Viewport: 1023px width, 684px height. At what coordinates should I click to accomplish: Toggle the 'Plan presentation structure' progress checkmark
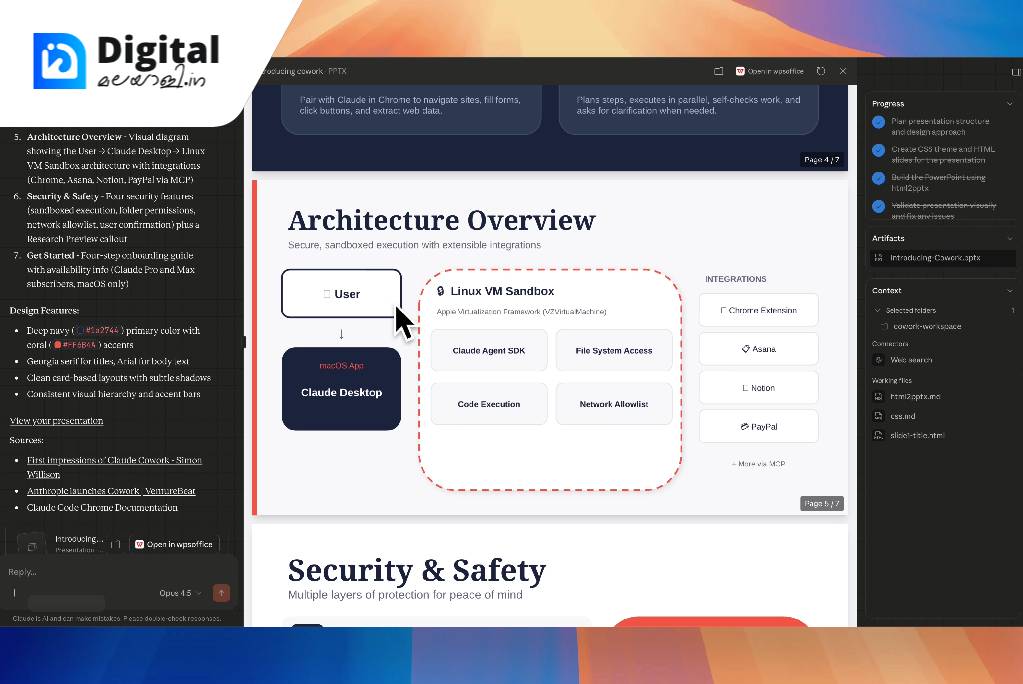[x=878, y=122]
